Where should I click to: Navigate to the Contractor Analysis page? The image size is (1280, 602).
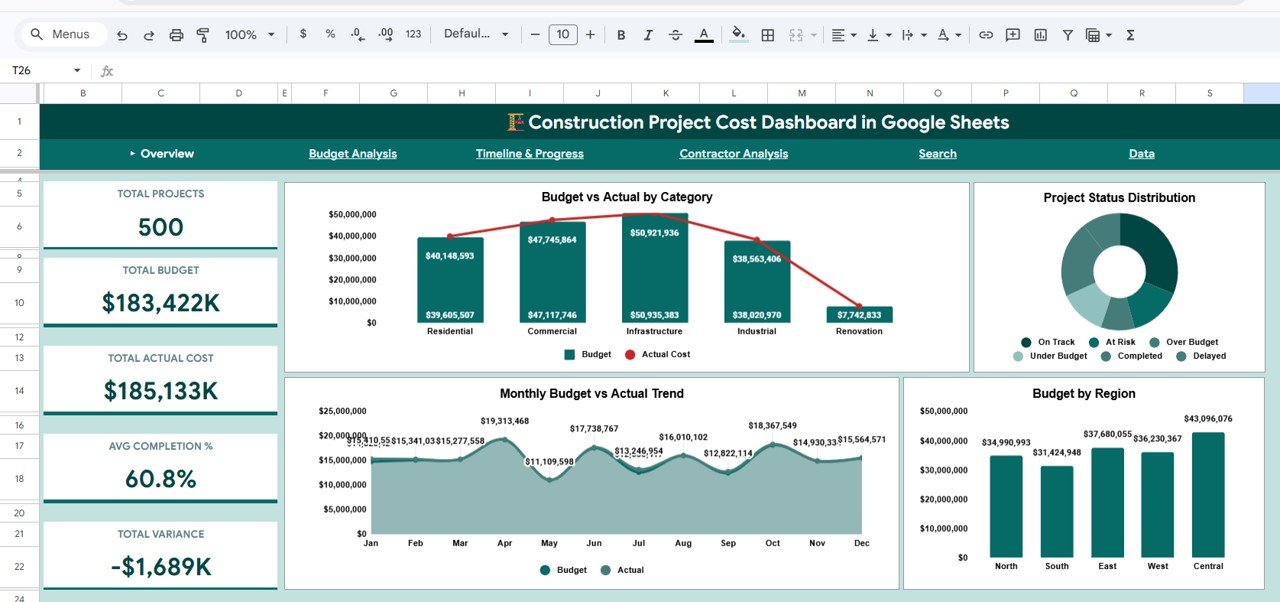[x=733, y=153]
